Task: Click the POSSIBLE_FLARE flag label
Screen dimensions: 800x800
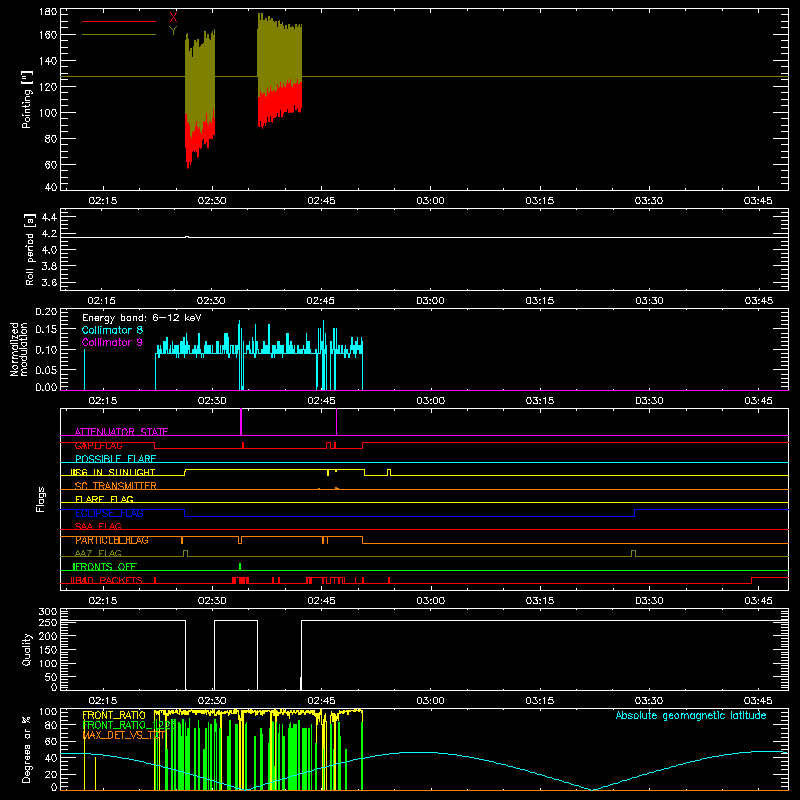Action: tap(115, 459)
